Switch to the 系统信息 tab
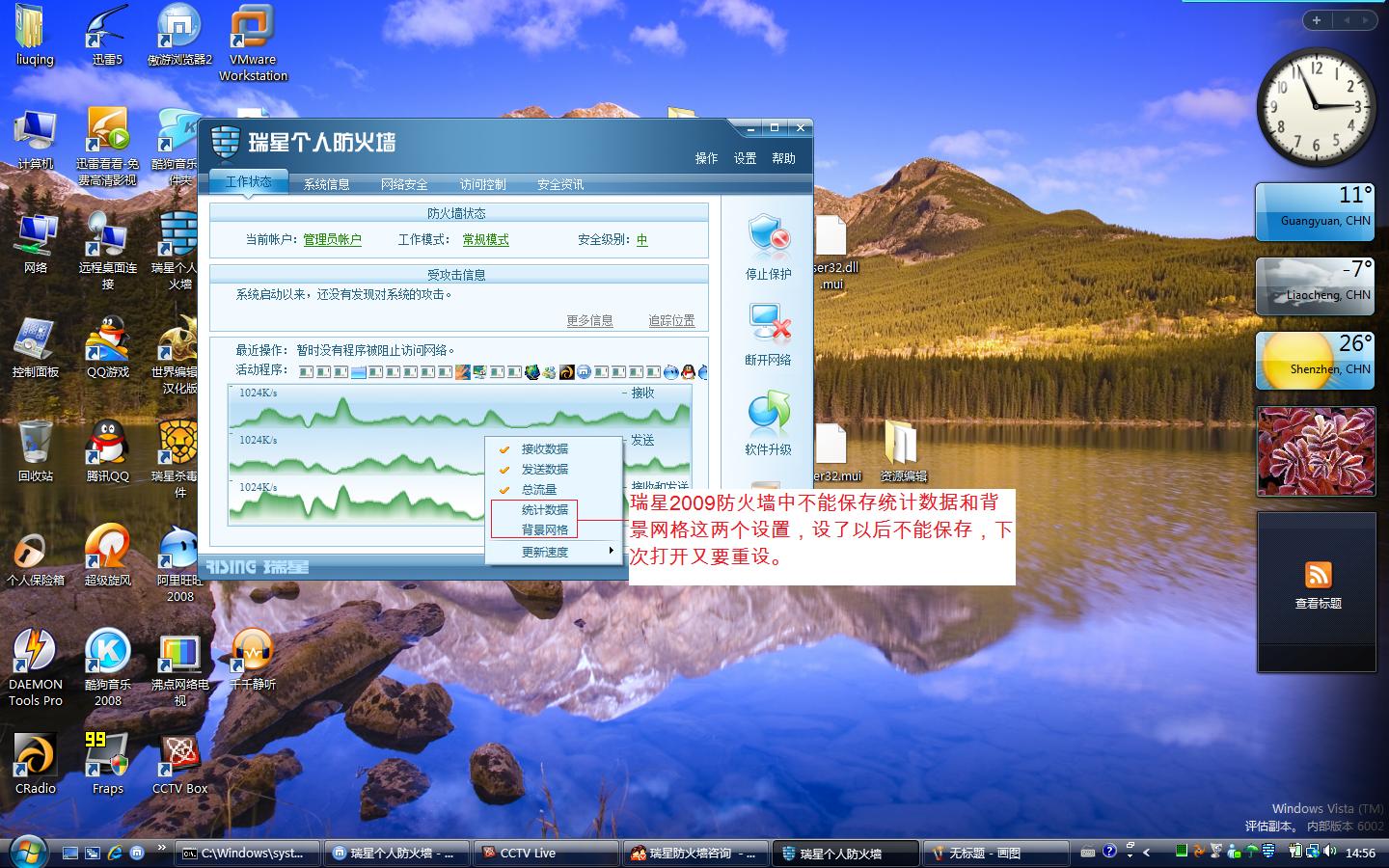Image resolution: width=1389 pixels, height=868 pixels. (x=326, y=184)
